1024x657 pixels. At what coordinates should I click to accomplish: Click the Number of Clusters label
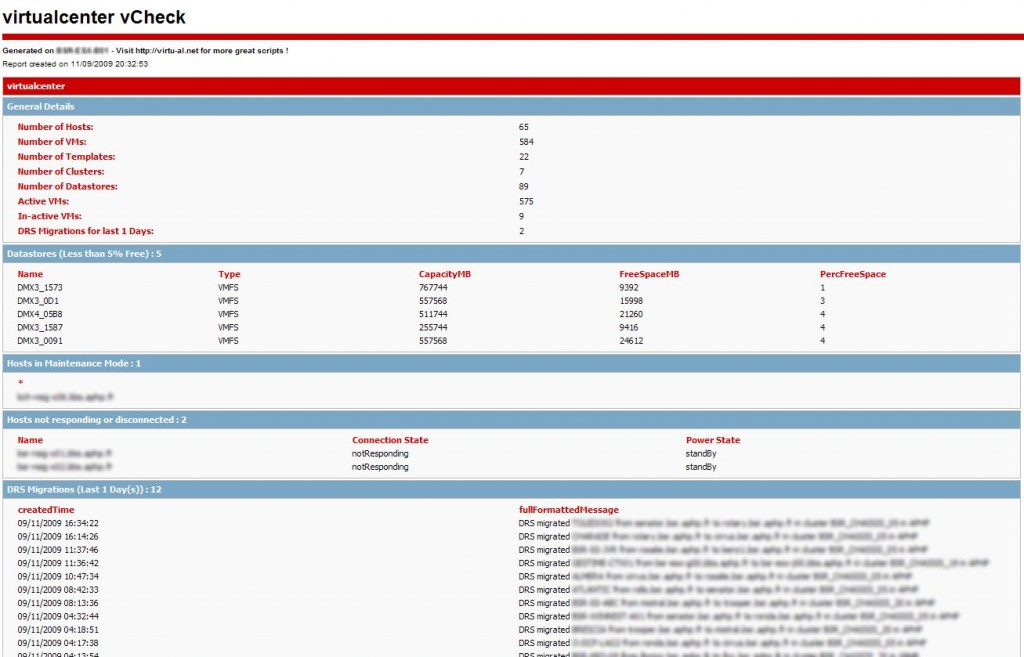(61, 172)
